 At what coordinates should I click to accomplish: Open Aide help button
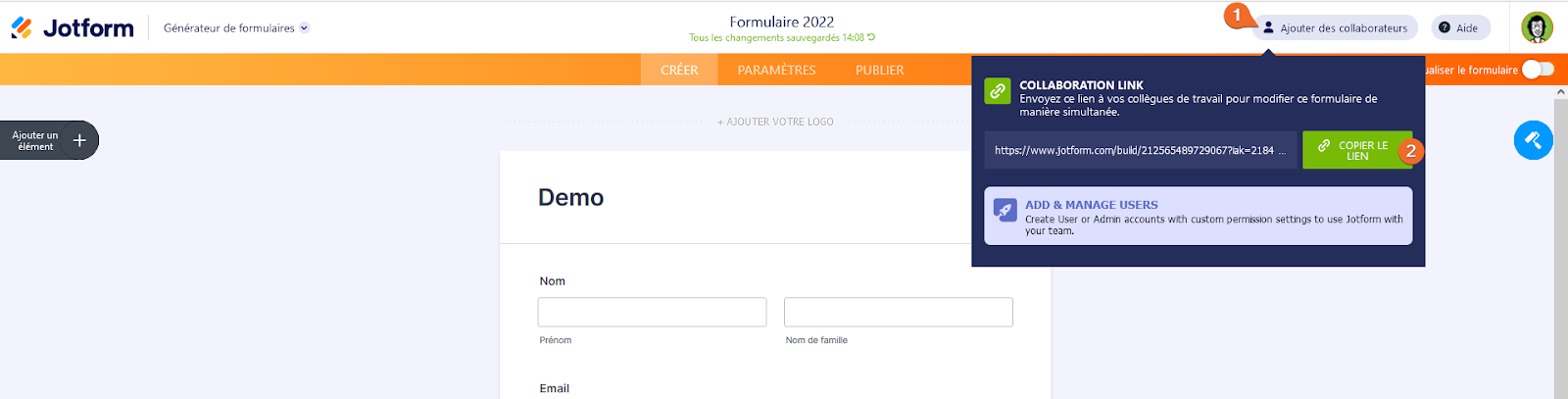click(x=1458, y=27)
